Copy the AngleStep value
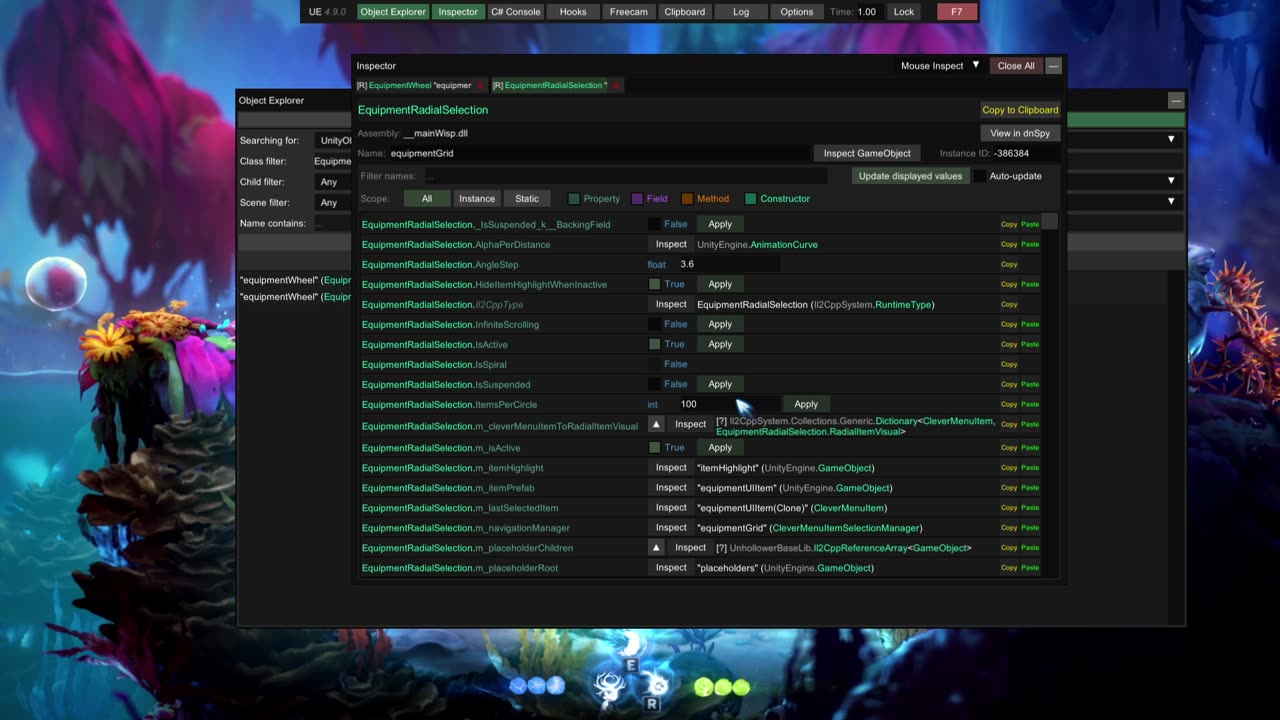1280x720 pixels. tap(1009, 264)
